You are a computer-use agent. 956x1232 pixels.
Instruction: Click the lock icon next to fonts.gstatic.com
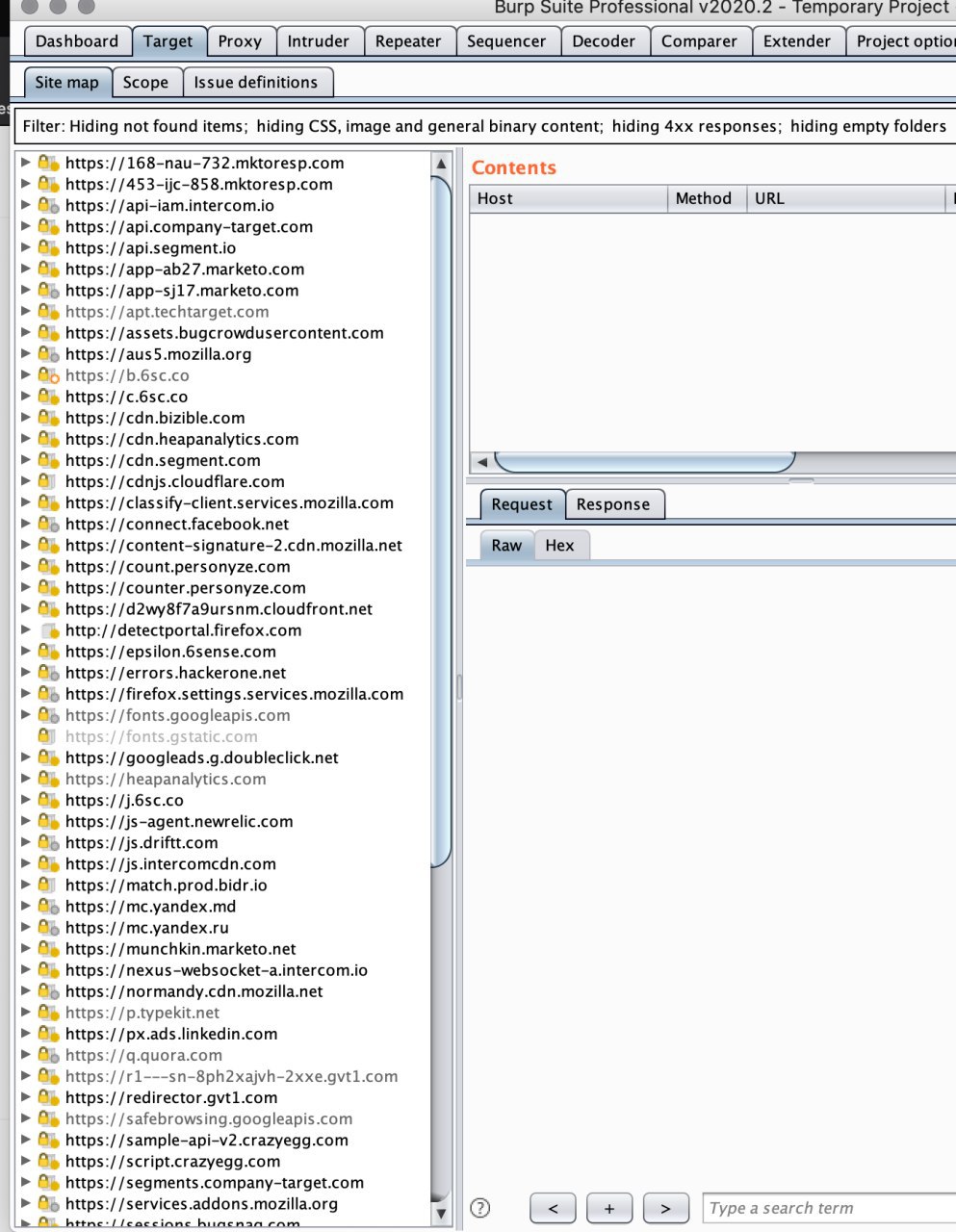coord(46,736)
